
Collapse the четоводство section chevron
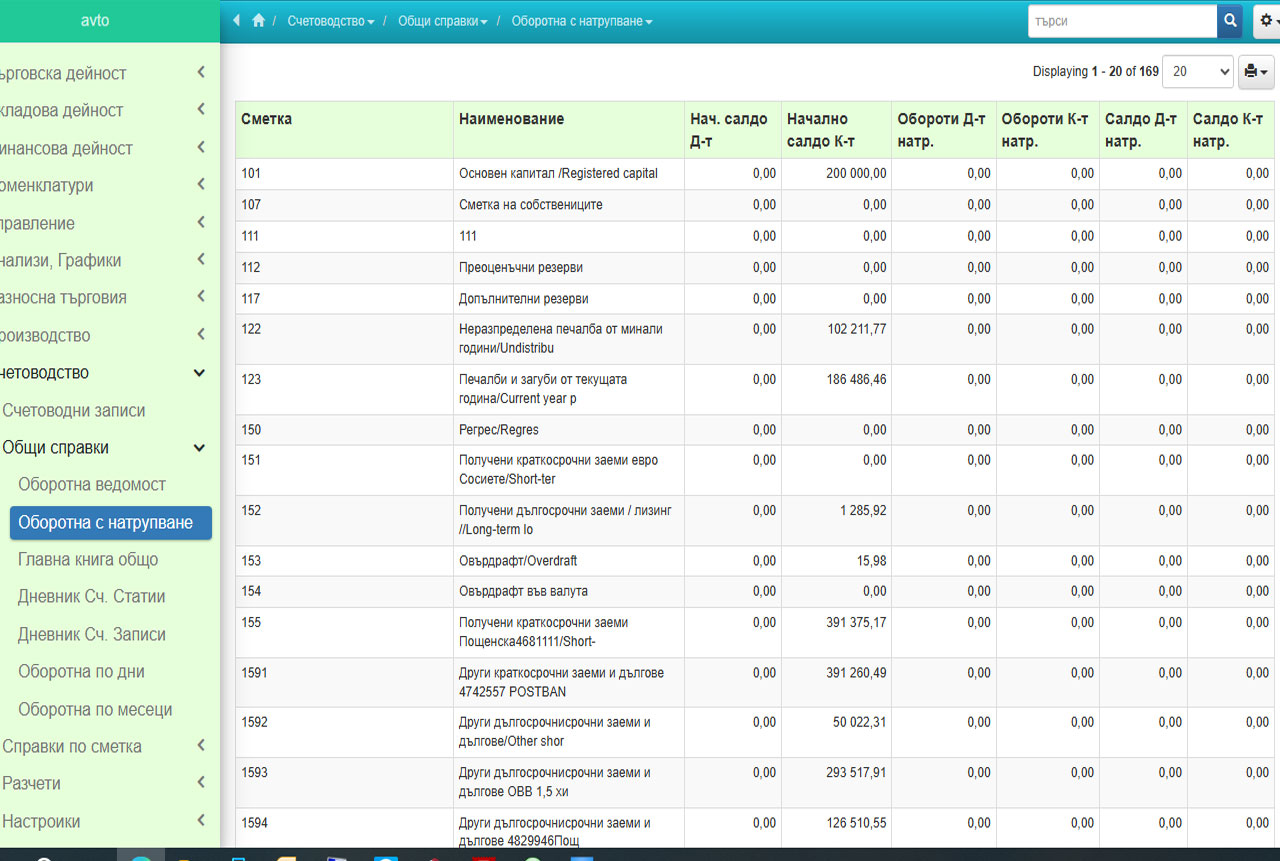(200, 372)
